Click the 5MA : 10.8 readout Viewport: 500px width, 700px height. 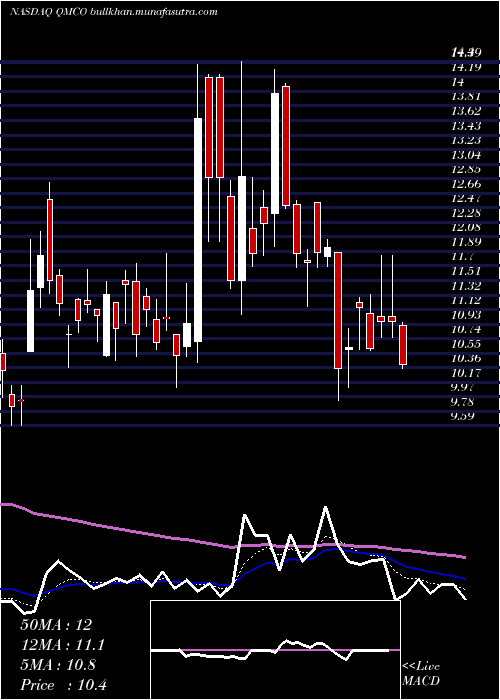[x=58, y=665]
